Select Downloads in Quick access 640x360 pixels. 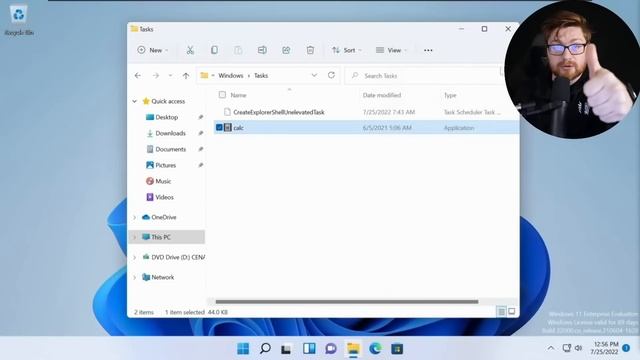[x=170, y=133]
